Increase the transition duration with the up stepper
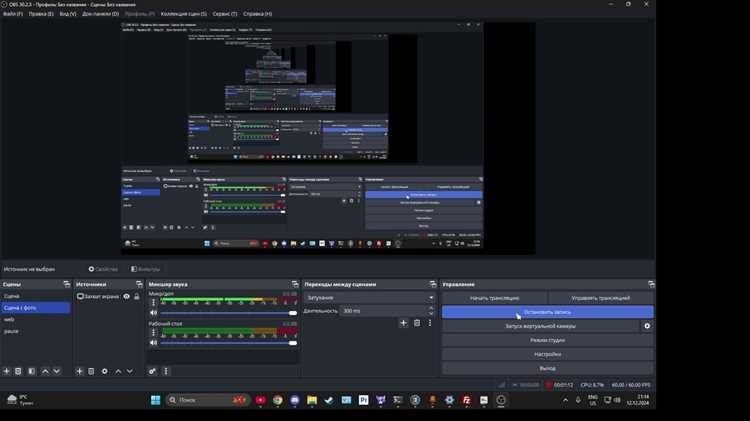Screen dimensions: 750x421 [431, 309]
